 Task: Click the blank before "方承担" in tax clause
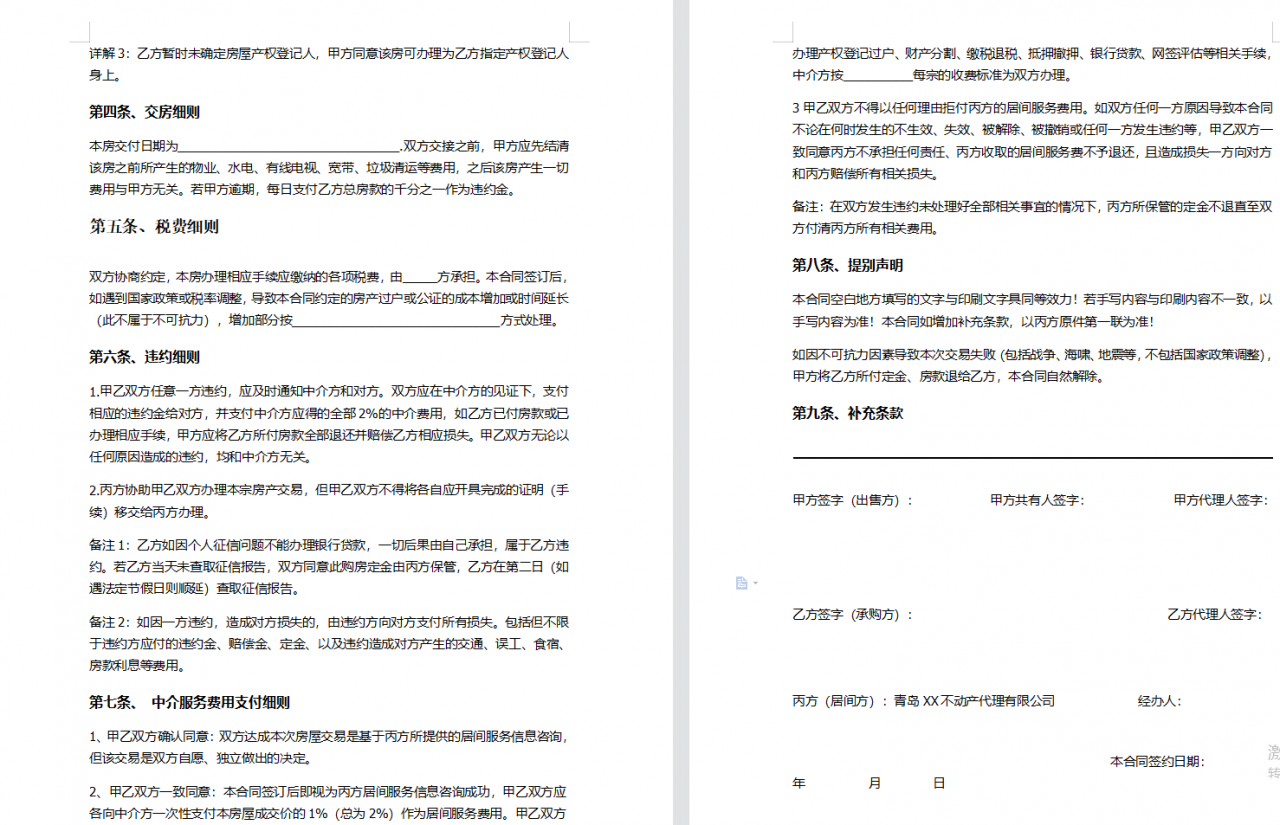[x=420, y=277]
